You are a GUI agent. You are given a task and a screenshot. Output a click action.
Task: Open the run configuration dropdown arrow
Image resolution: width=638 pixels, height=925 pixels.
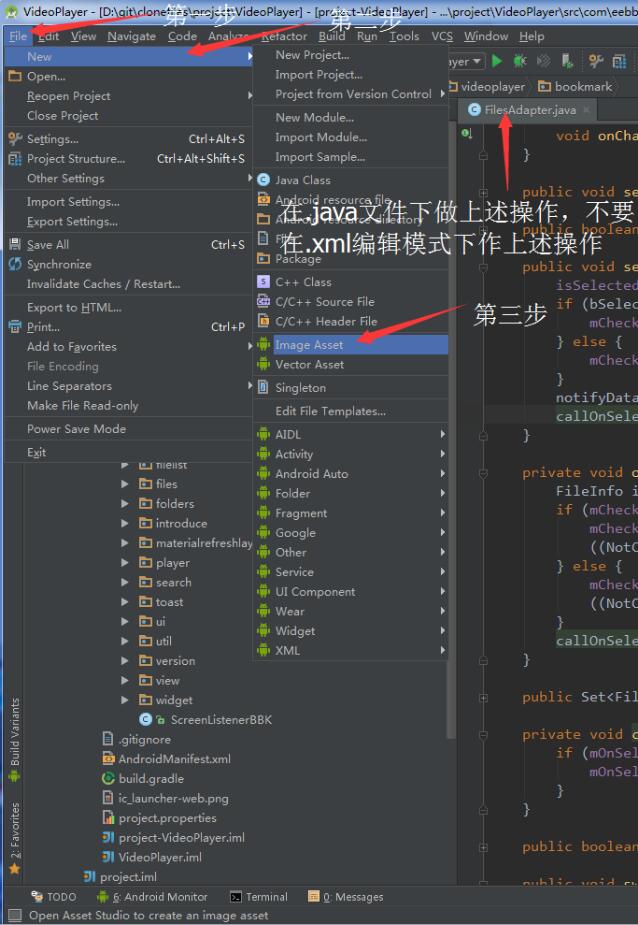476,61
